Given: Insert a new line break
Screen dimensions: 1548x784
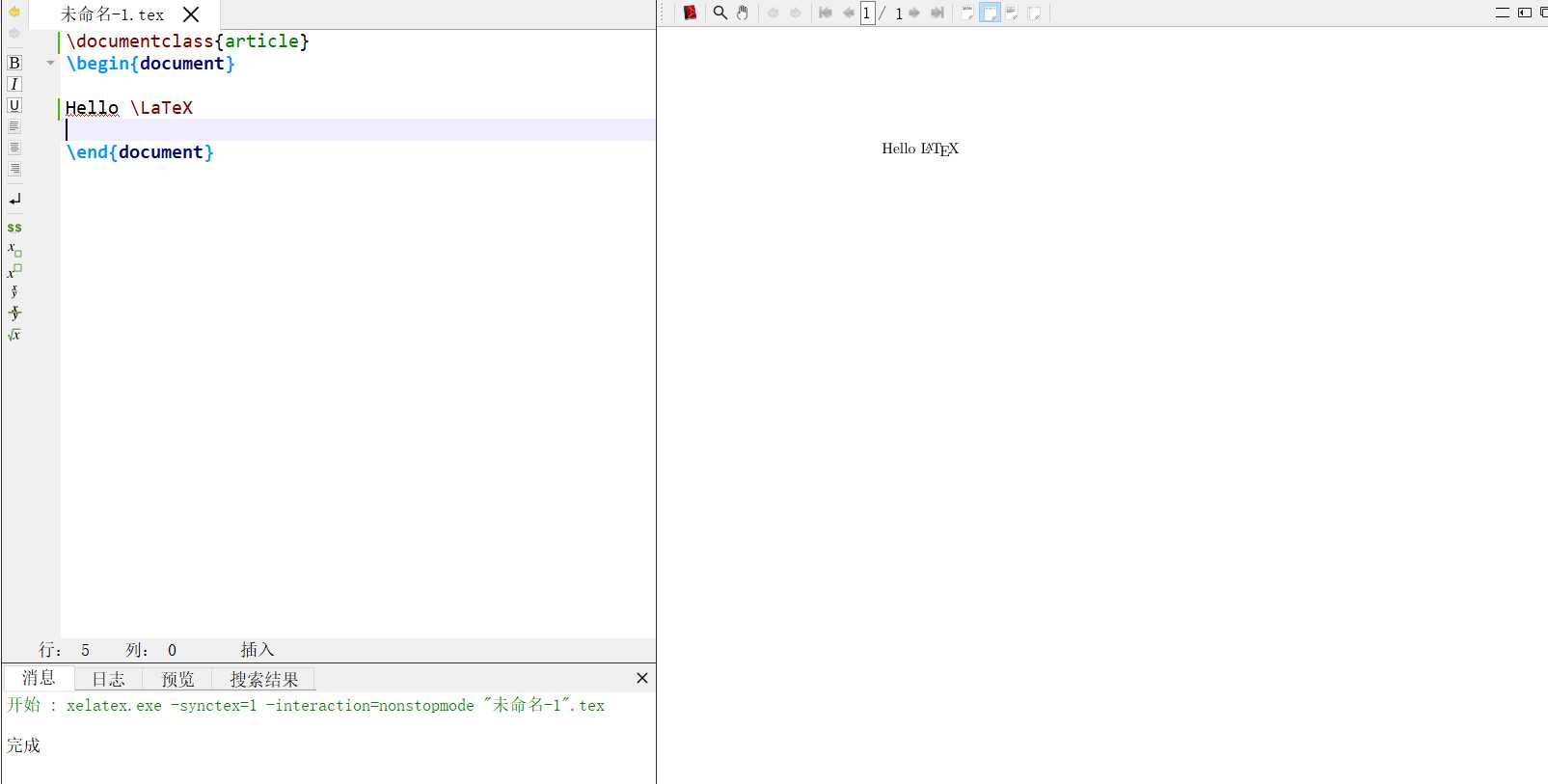Looking at the screenshot, I should point(14,199).
